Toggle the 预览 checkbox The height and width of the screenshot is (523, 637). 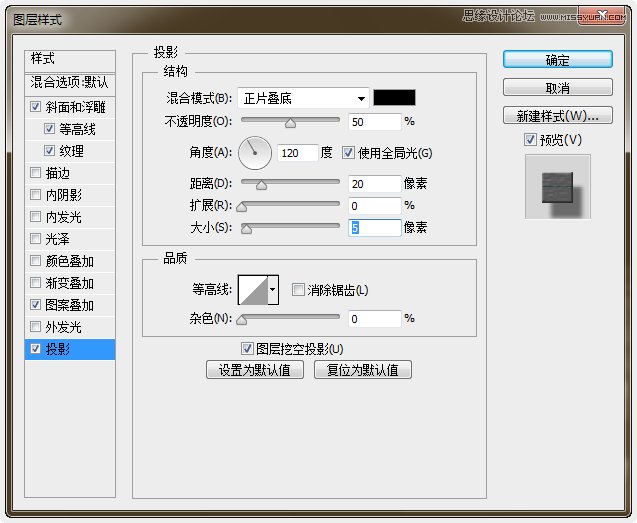pos(530,140)
